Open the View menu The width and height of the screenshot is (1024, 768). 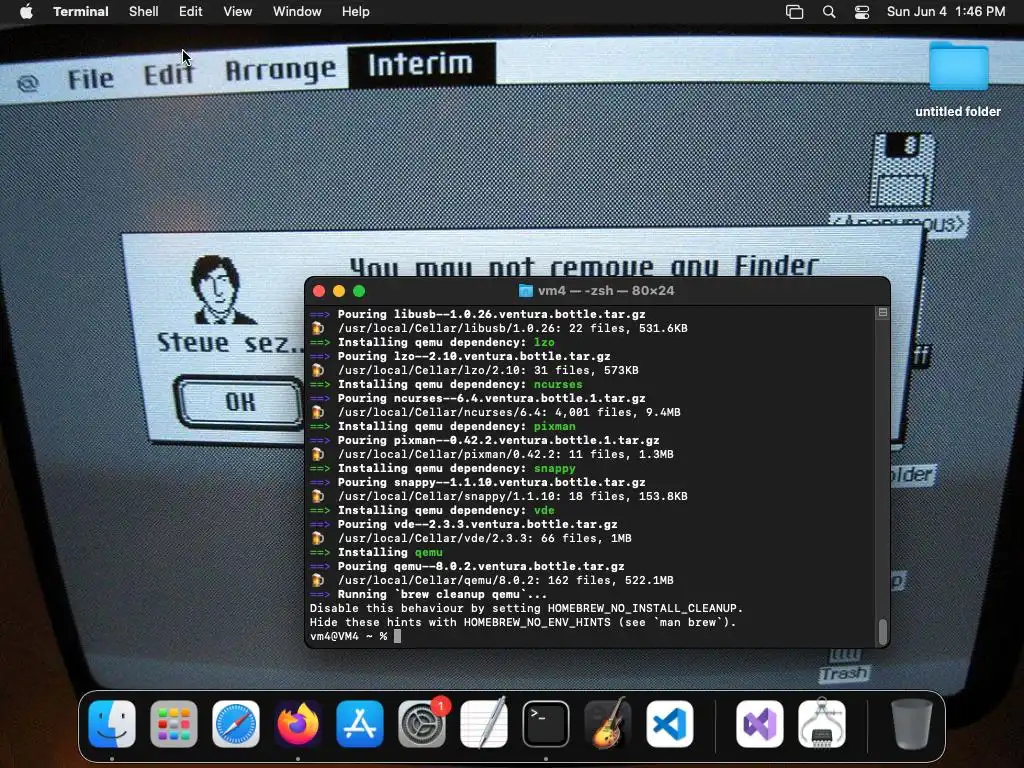click(238, 12)
